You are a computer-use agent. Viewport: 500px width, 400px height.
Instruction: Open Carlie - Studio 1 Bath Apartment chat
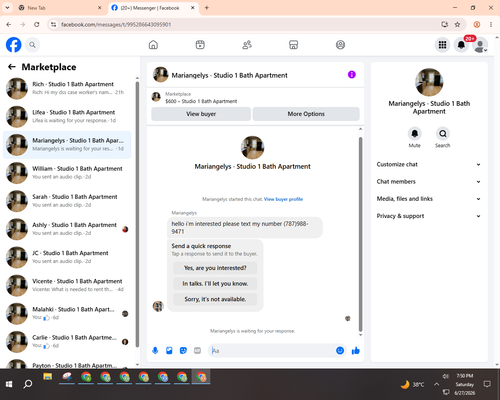[67, 342]
